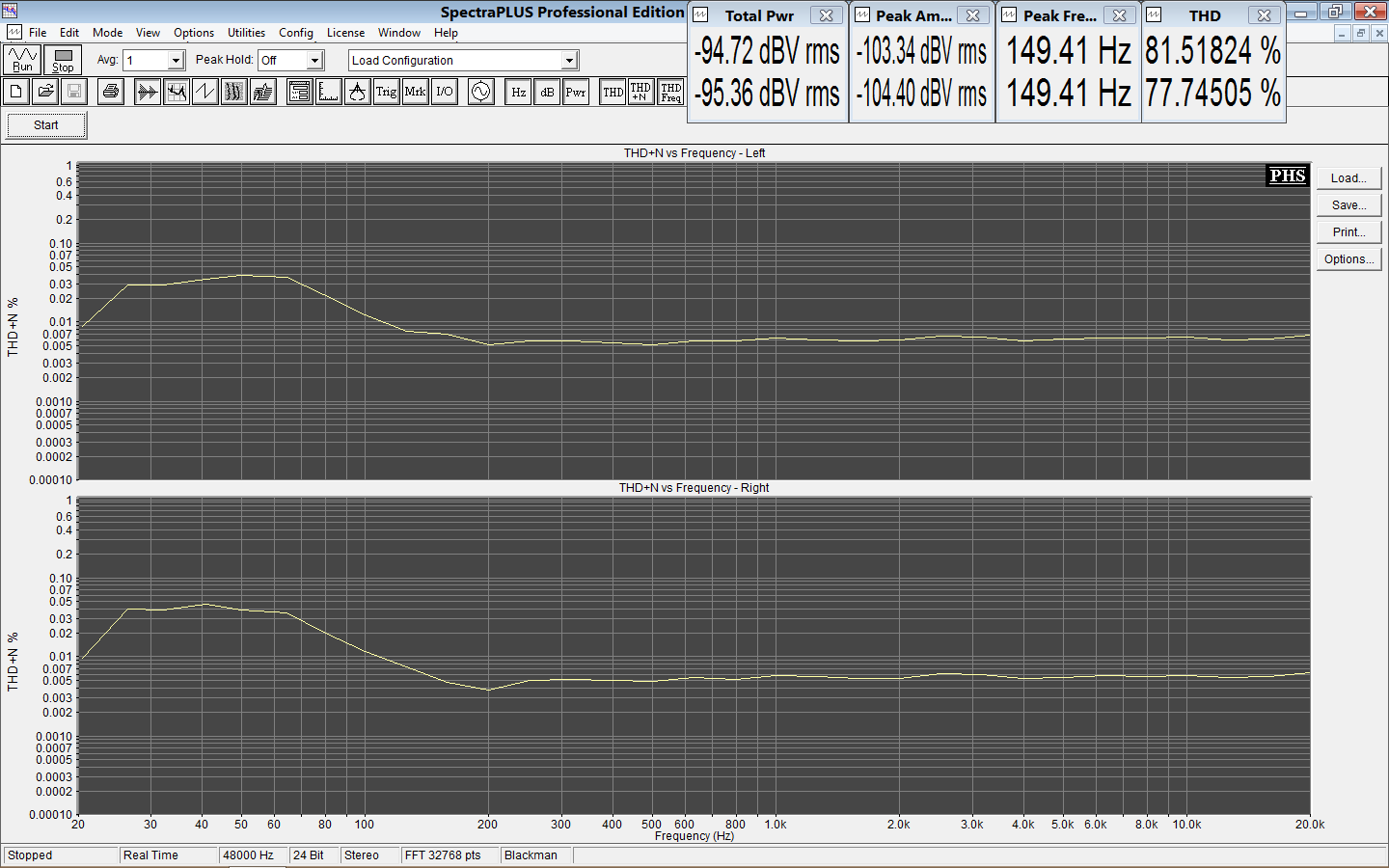
Task: Expand the Avg dropdown
Action: [176, 61]
